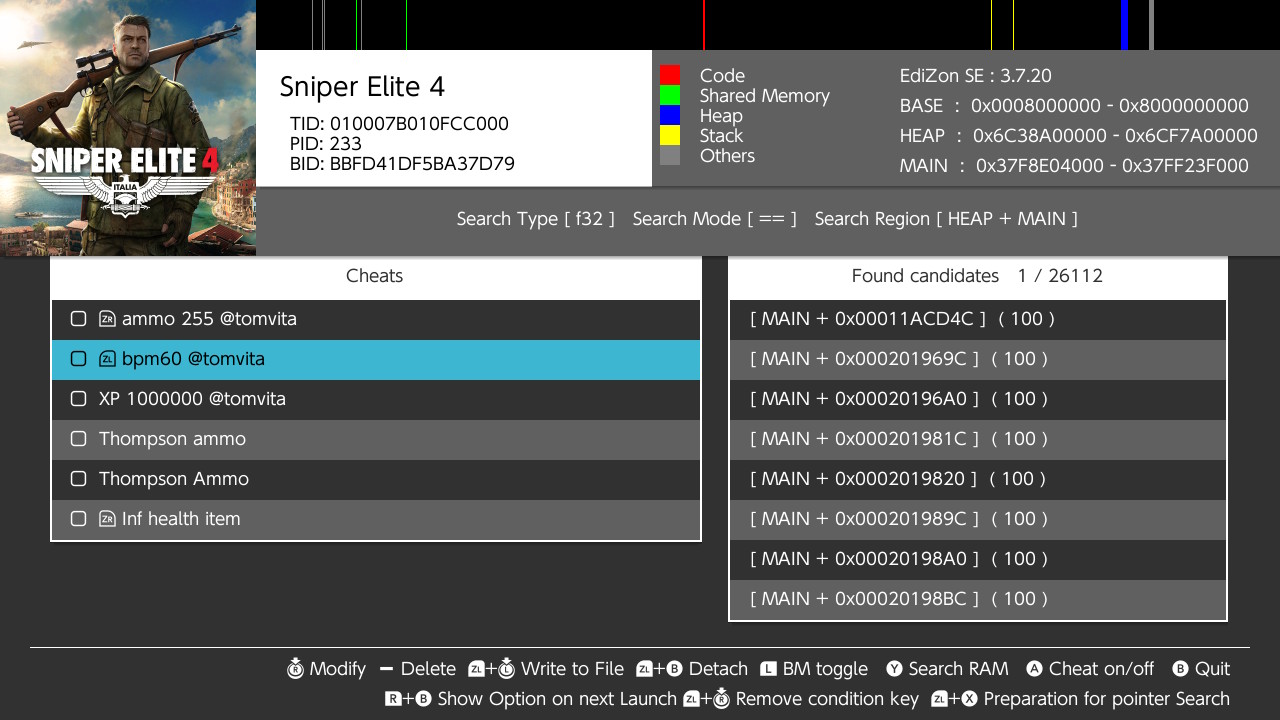Click the red code marker in memory map
Image resolution: width=1280 pixels, height=720 pixels.
[704, 25]
